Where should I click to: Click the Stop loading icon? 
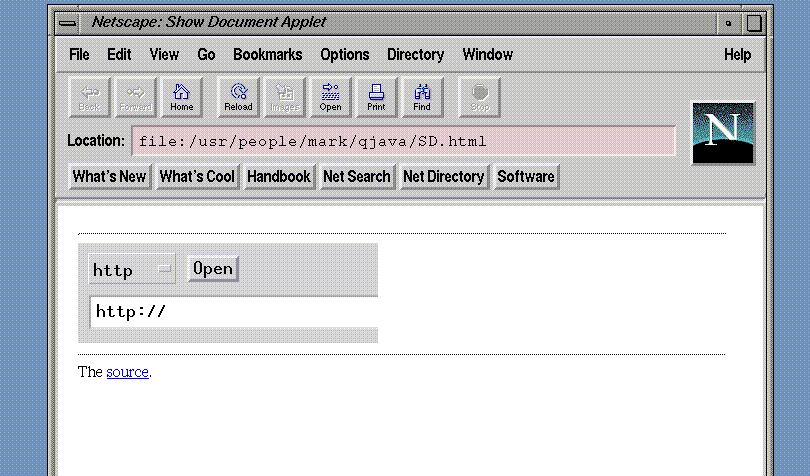(x=479, y=97)
